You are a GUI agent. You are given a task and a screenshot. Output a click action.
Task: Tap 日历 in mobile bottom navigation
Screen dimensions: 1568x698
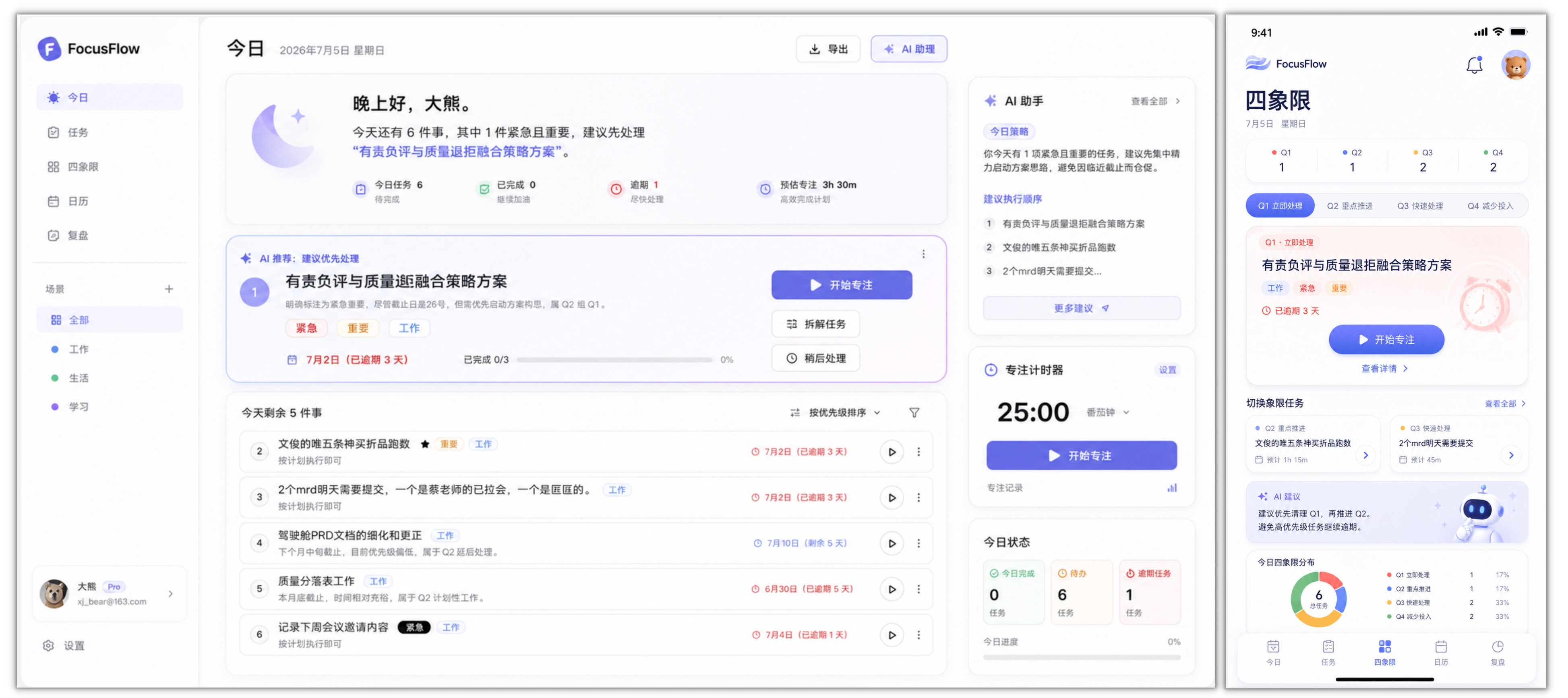click(x=1440, y=653)
